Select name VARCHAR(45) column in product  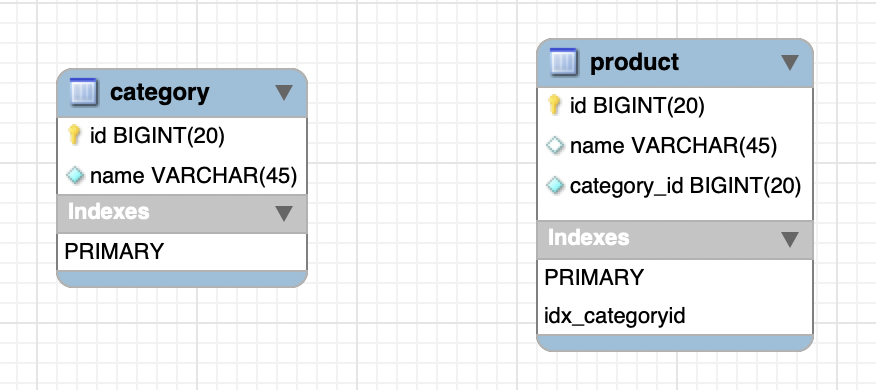click(x=675, y=146)
